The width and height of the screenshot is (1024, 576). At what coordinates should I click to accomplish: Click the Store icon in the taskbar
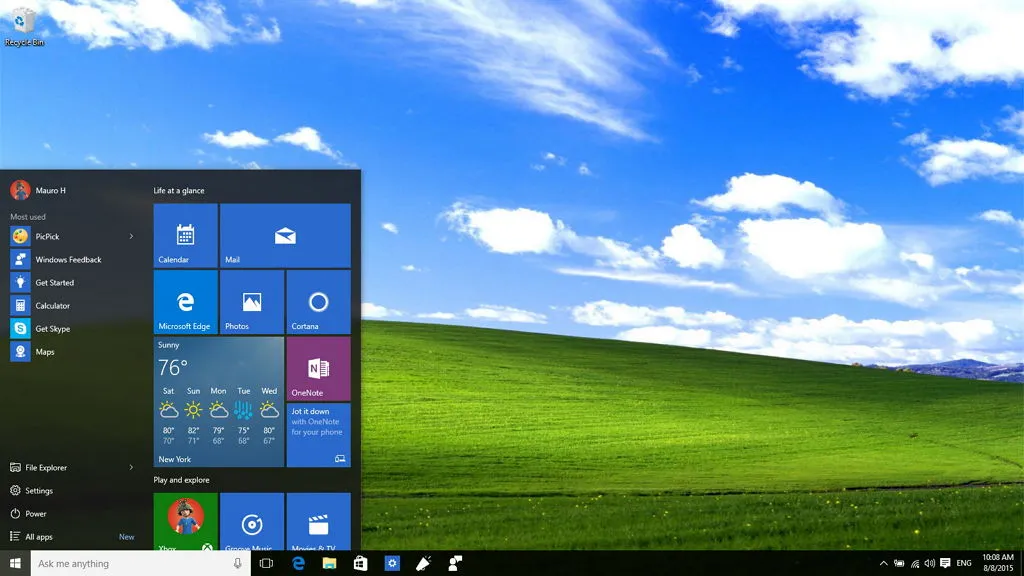[x=360, y=563]
